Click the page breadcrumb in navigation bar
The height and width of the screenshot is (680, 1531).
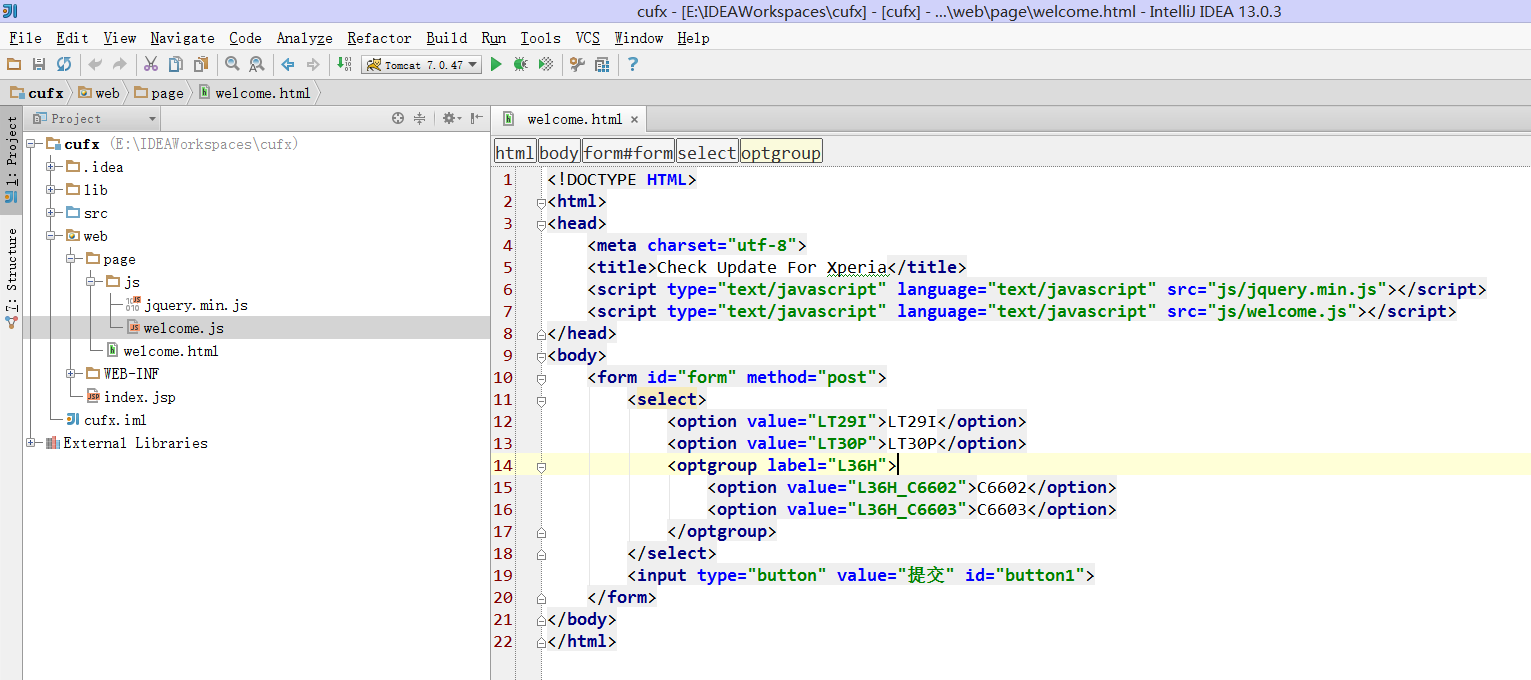(160, 93)
